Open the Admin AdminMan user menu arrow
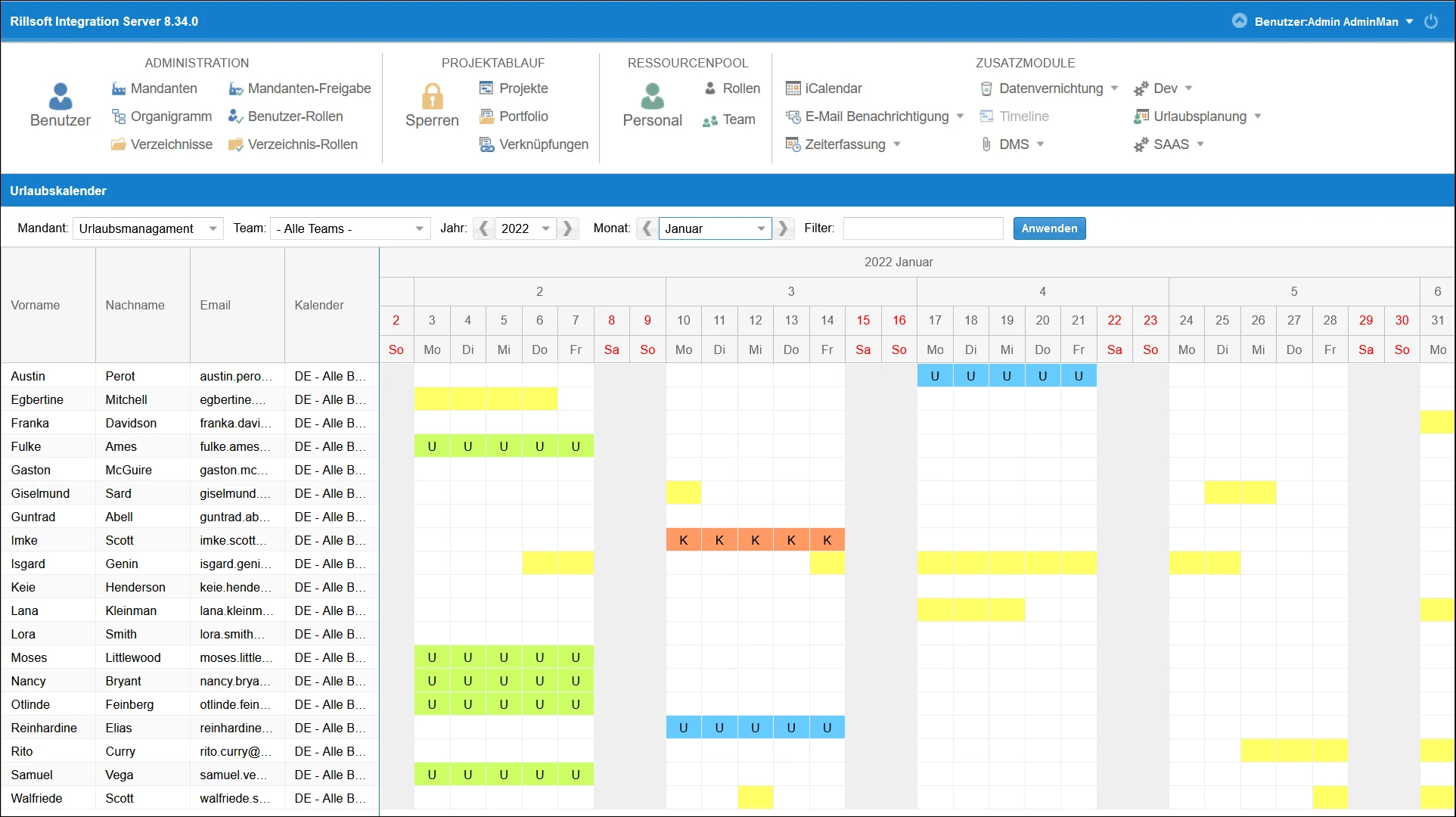The image size is (1456, 817). 1409,21
